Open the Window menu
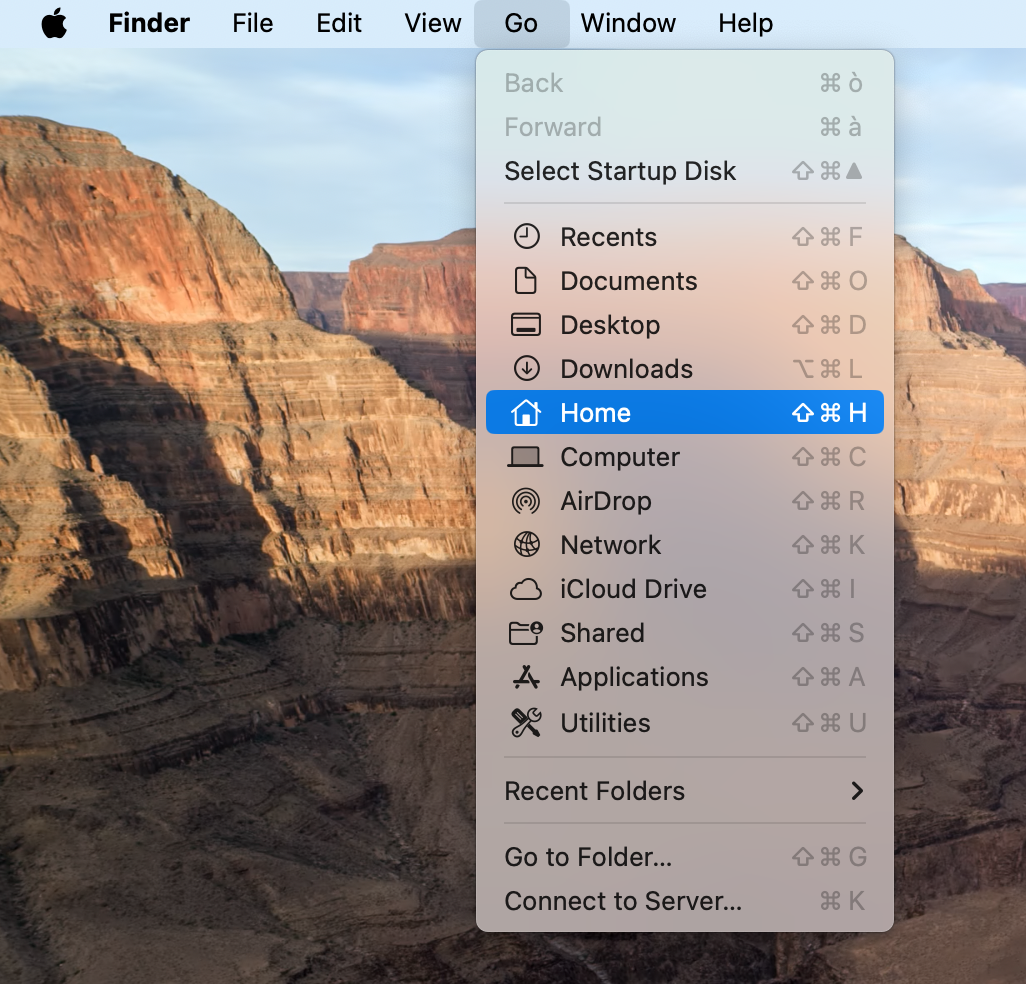Viewport: 1026px width, 984px height. pos(628,24)
